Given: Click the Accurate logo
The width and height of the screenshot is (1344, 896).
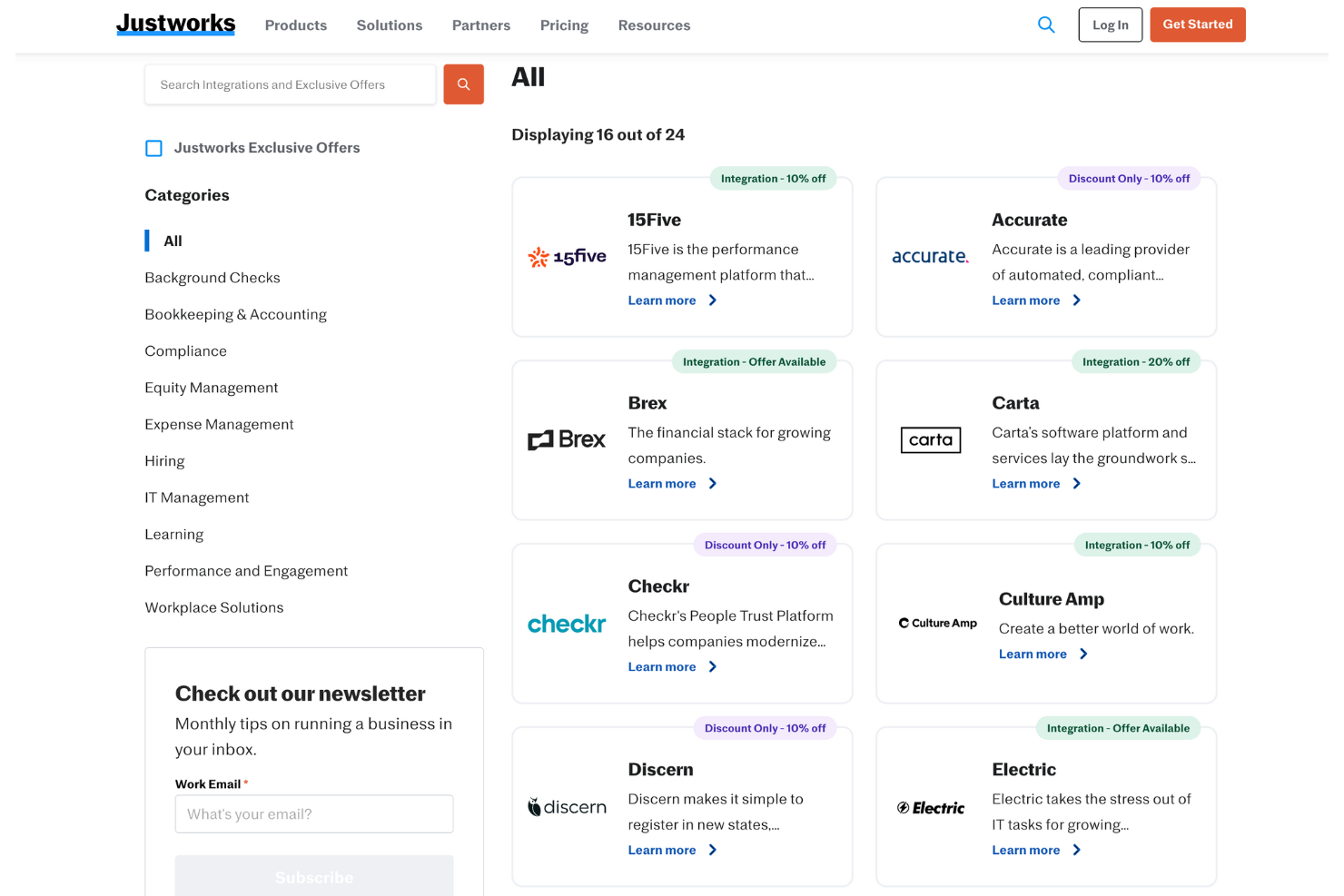Looking at the screenshot, I should pyautogui.click(x=930, y=257).
